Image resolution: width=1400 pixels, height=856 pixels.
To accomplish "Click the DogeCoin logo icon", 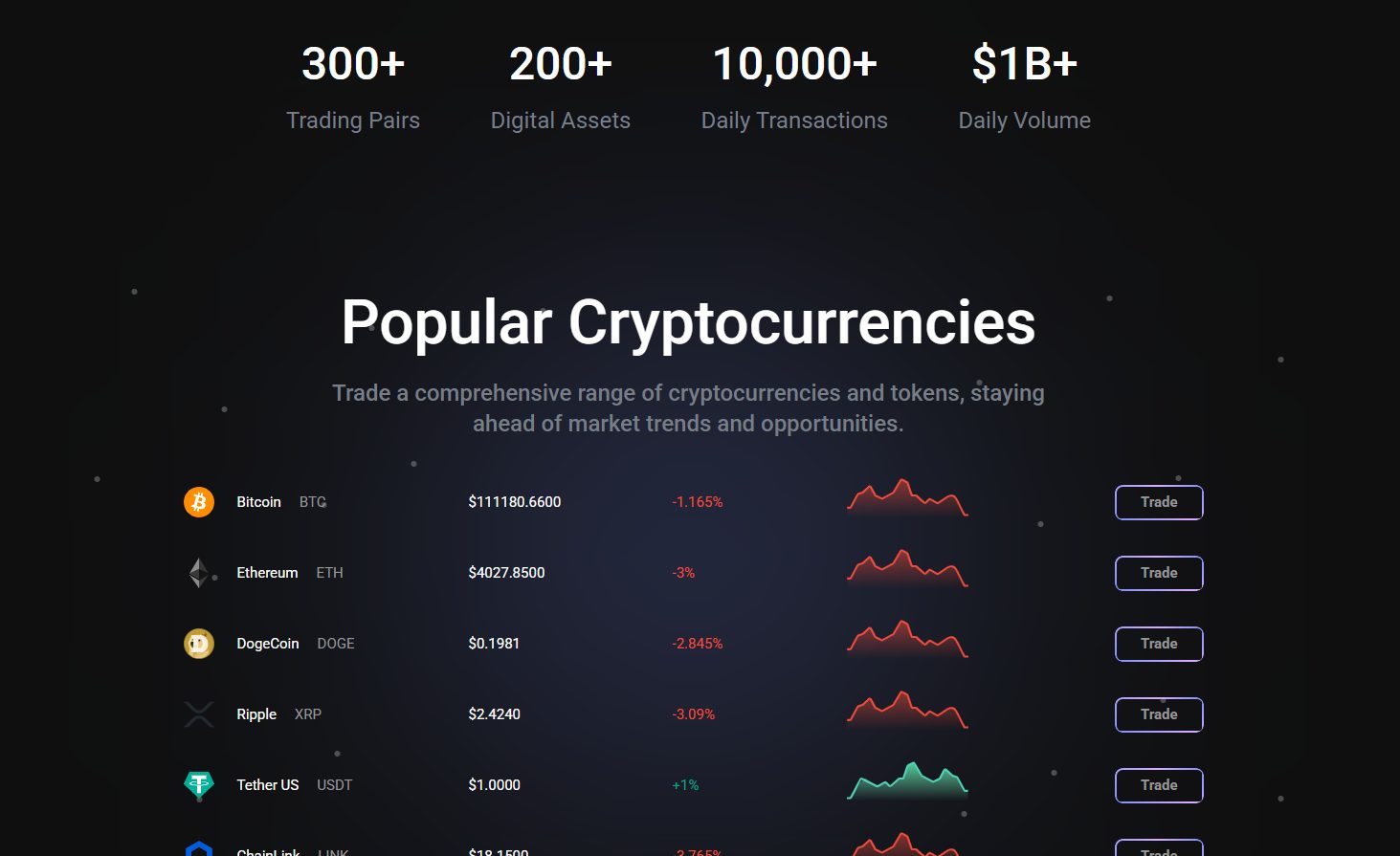I will point(199,644).
